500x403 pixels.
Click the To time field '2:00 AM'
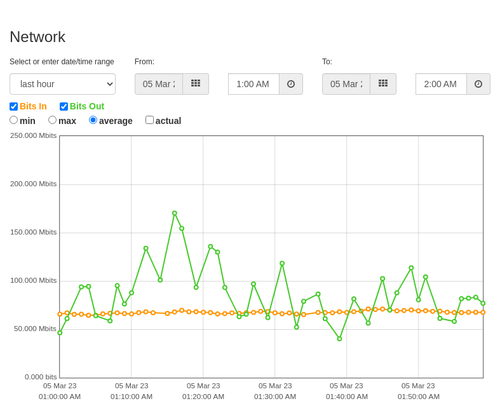click(441, 84)
